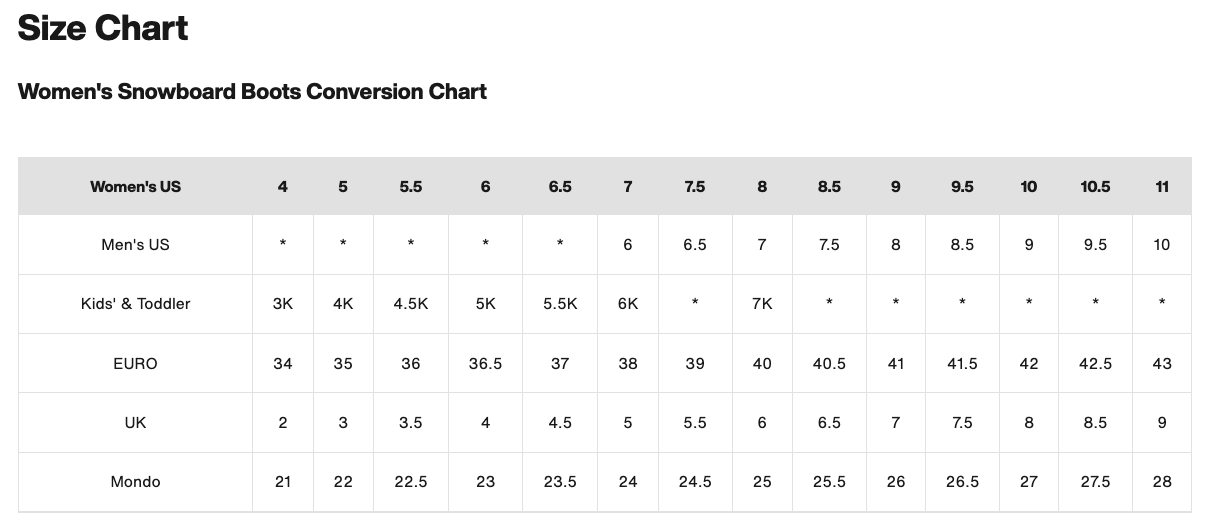Select Mondo size 28 cell
This screenshot has height=528, width=1205.
click(x=1162, y=482)
